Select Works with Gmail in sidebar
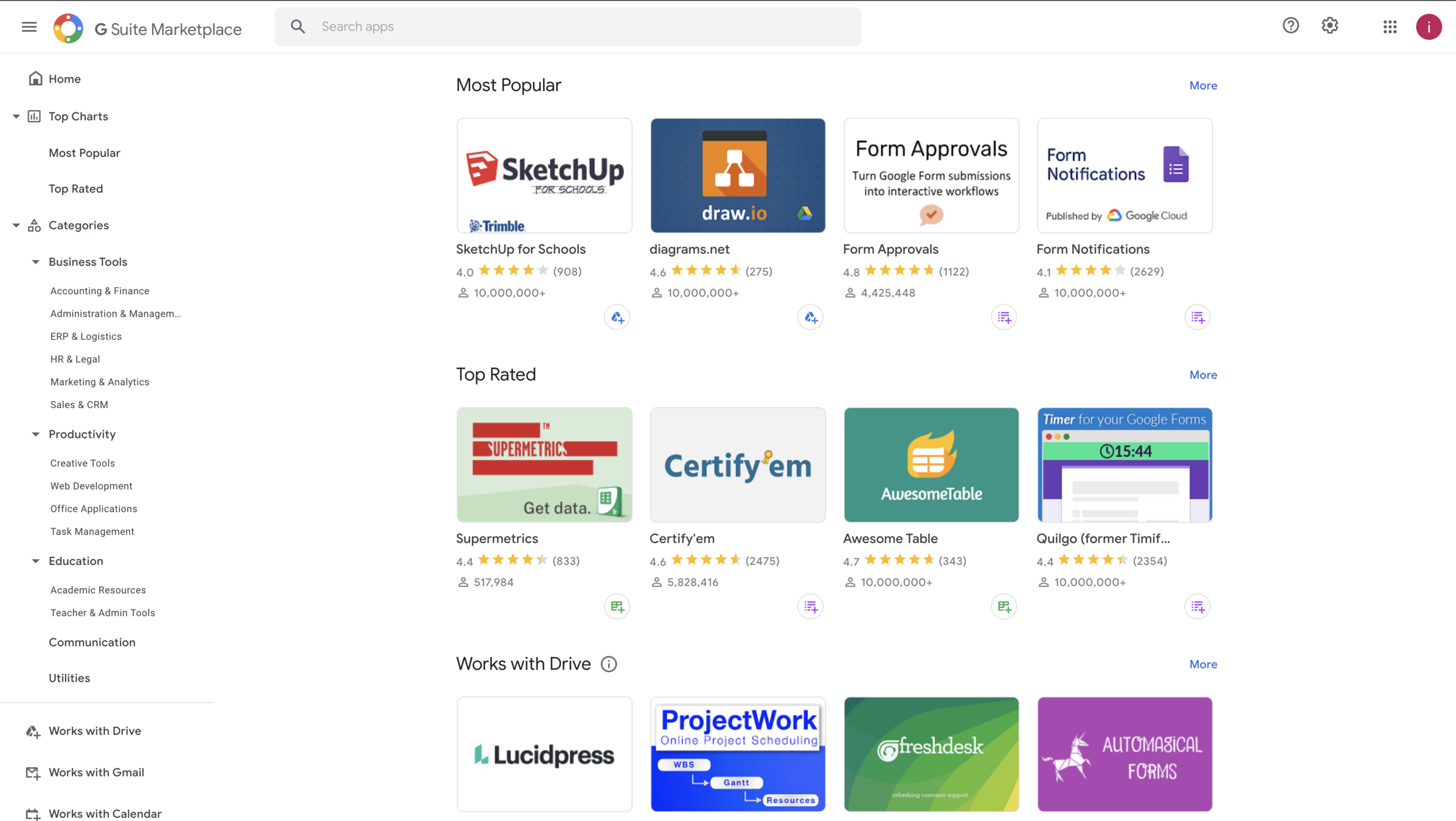The width and height of the screenshot is (1456, 821). tap(96, 772)
